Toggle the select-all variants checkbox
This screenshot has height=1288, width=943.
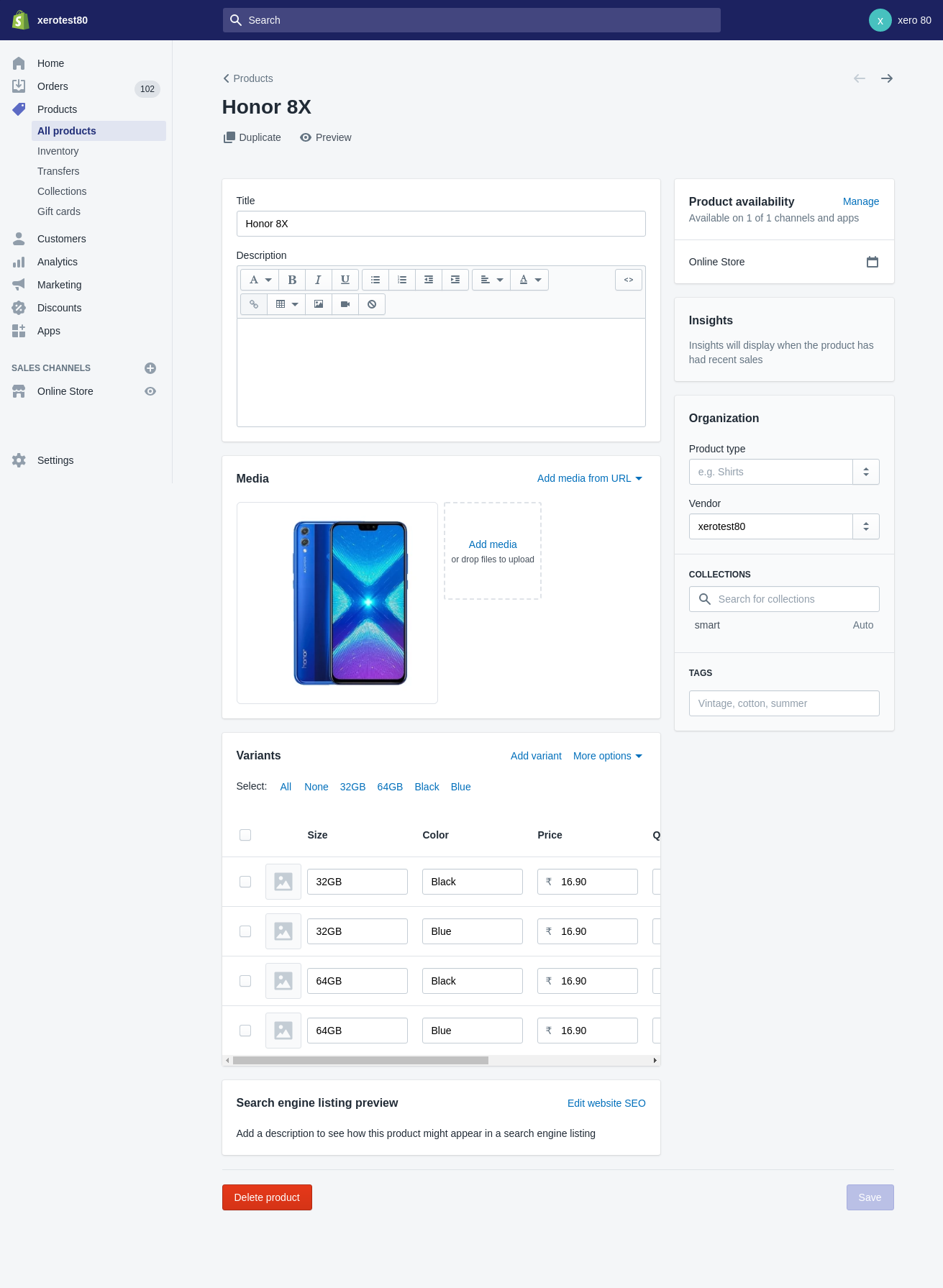pyautogui.click(x=245, y=835)
